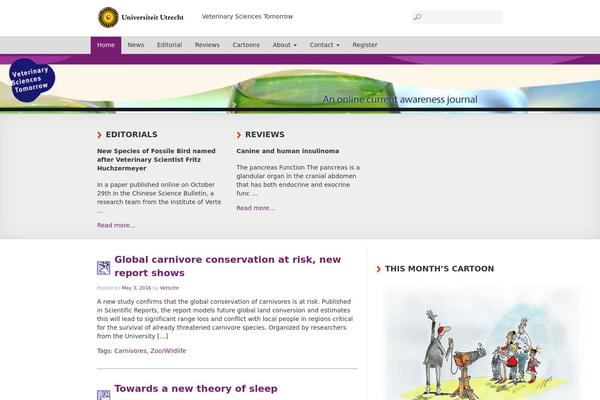Viewport: 600px width, 400px height.
Task: Click the post icon beside Global carnivore conservation
Action: 103,268
